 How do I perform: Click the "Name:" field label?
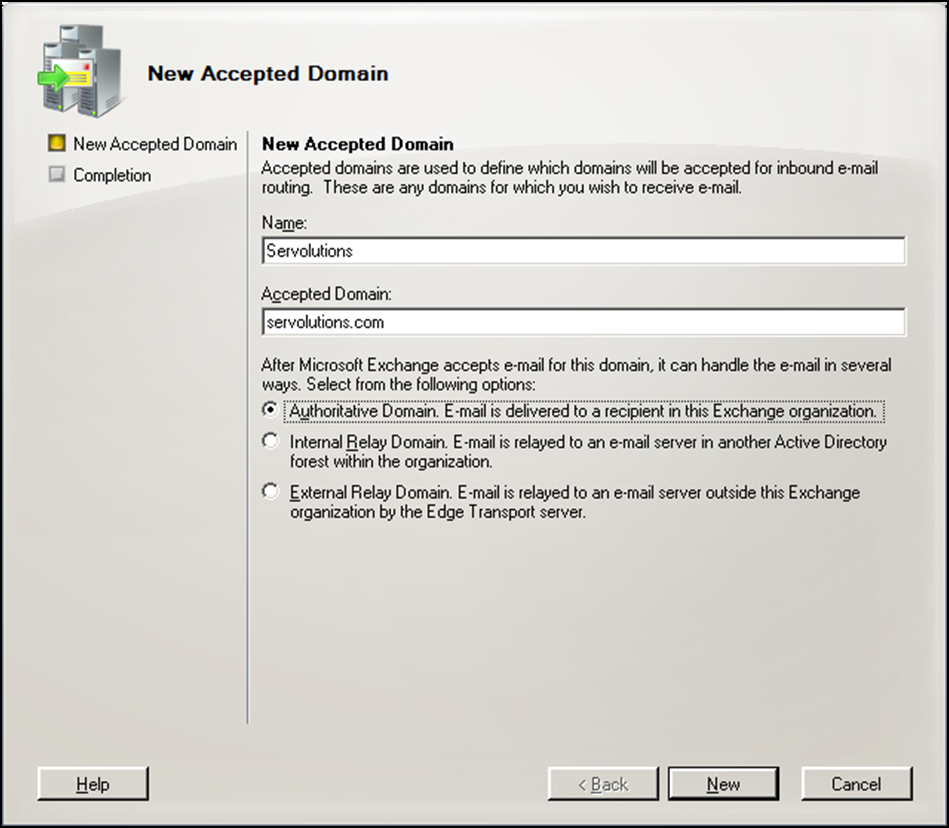point(284,223)
